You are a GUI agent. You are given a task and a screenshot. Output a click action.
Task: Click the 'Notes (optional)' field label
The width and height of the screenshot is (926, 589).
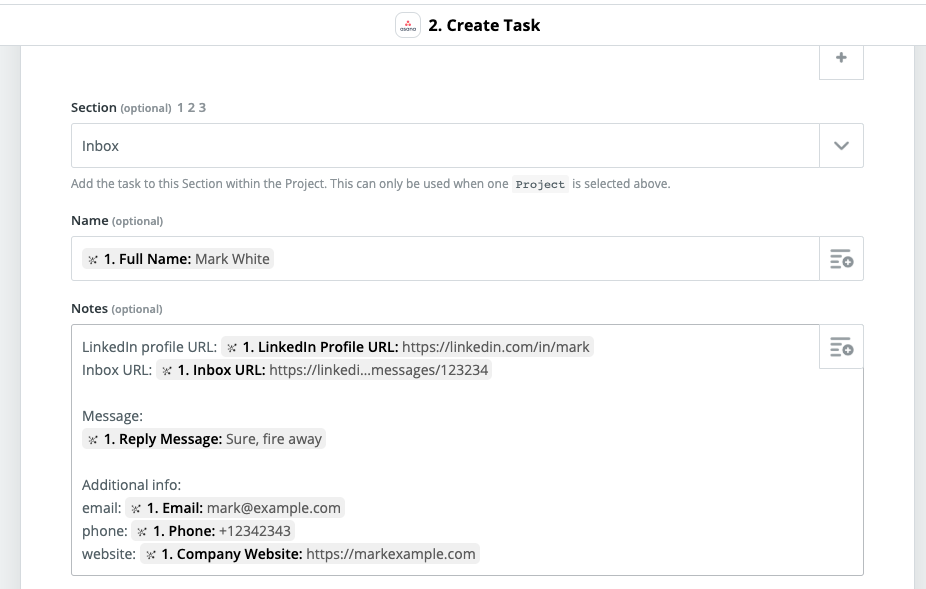click(117, 308)
